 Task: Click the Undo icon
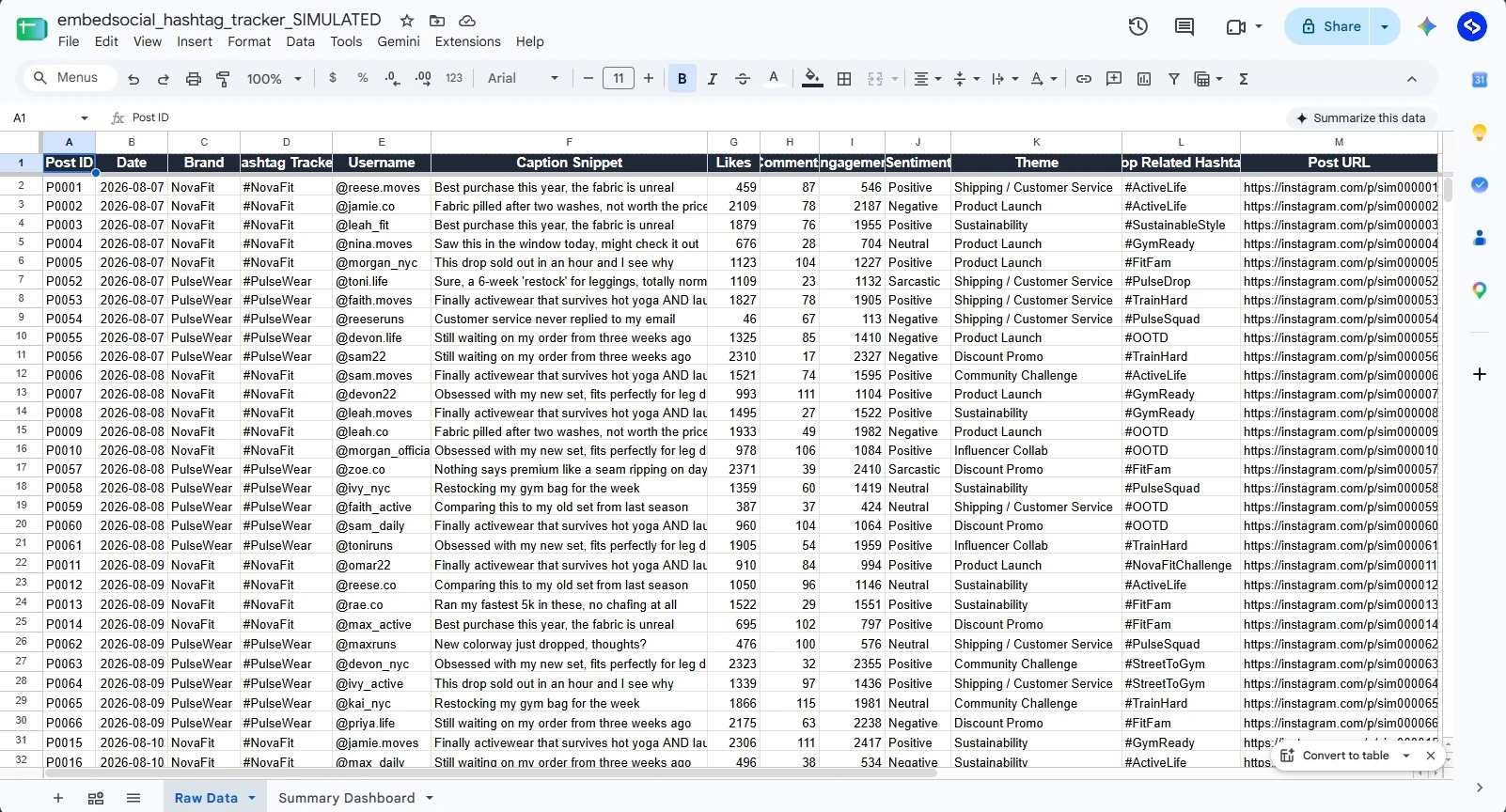click(x=133, y=79)
